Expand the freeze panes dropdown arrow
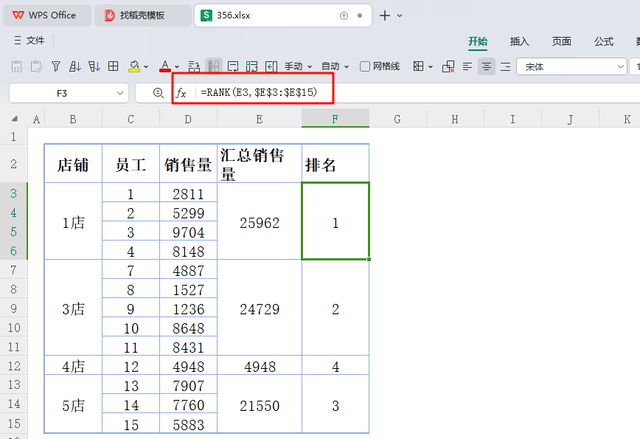The width and height of the screenshot is (640, 439). [x=430, y=67]
